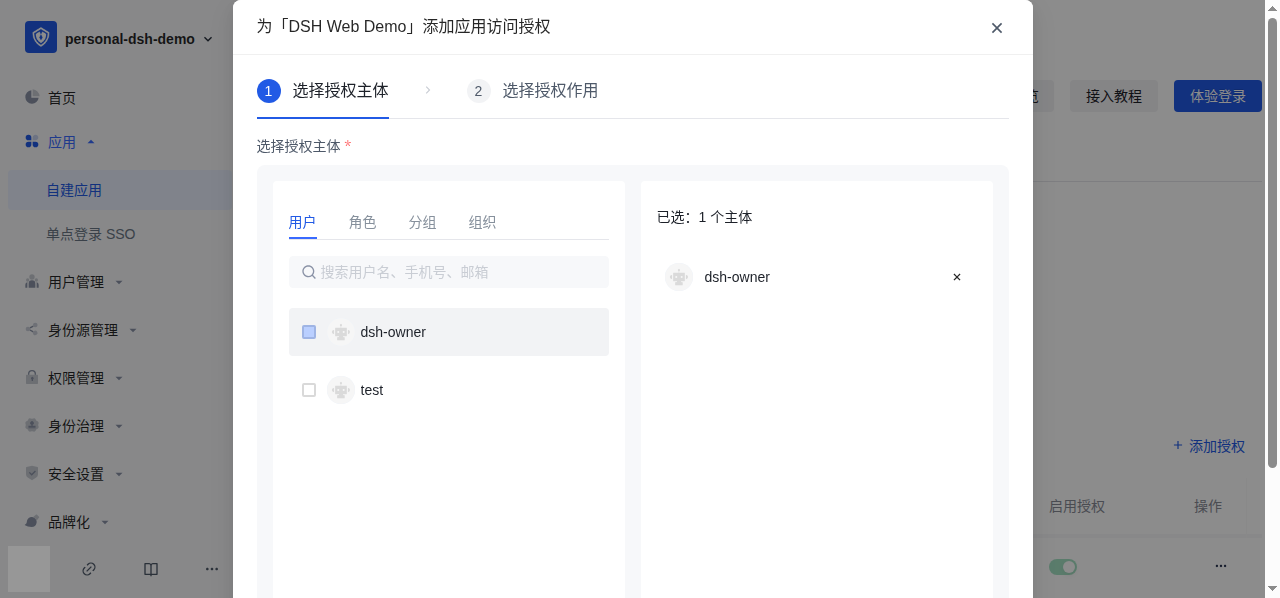Click the scrollbar up arrow
This screenshot has height=598, width=1280.
point(1272,8)
